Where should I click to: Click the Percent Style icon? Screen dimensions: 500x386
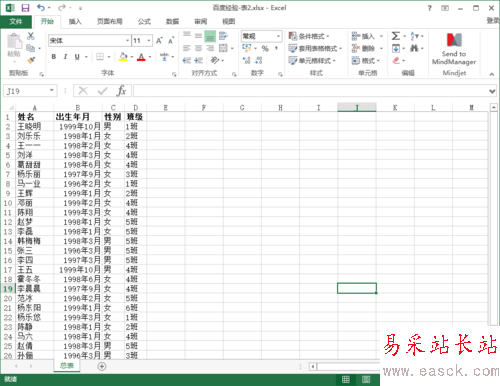click(x=265, y=49)
